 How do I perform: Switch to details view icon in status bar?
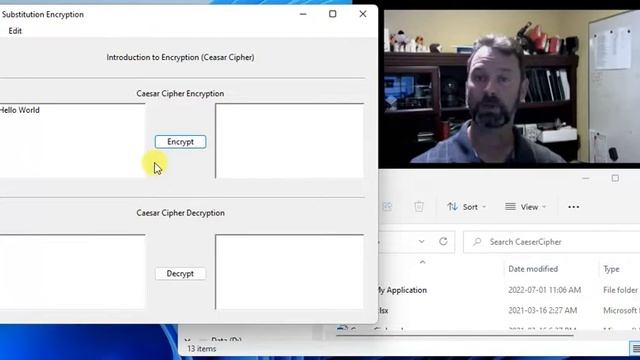click(x=635, y=349)
